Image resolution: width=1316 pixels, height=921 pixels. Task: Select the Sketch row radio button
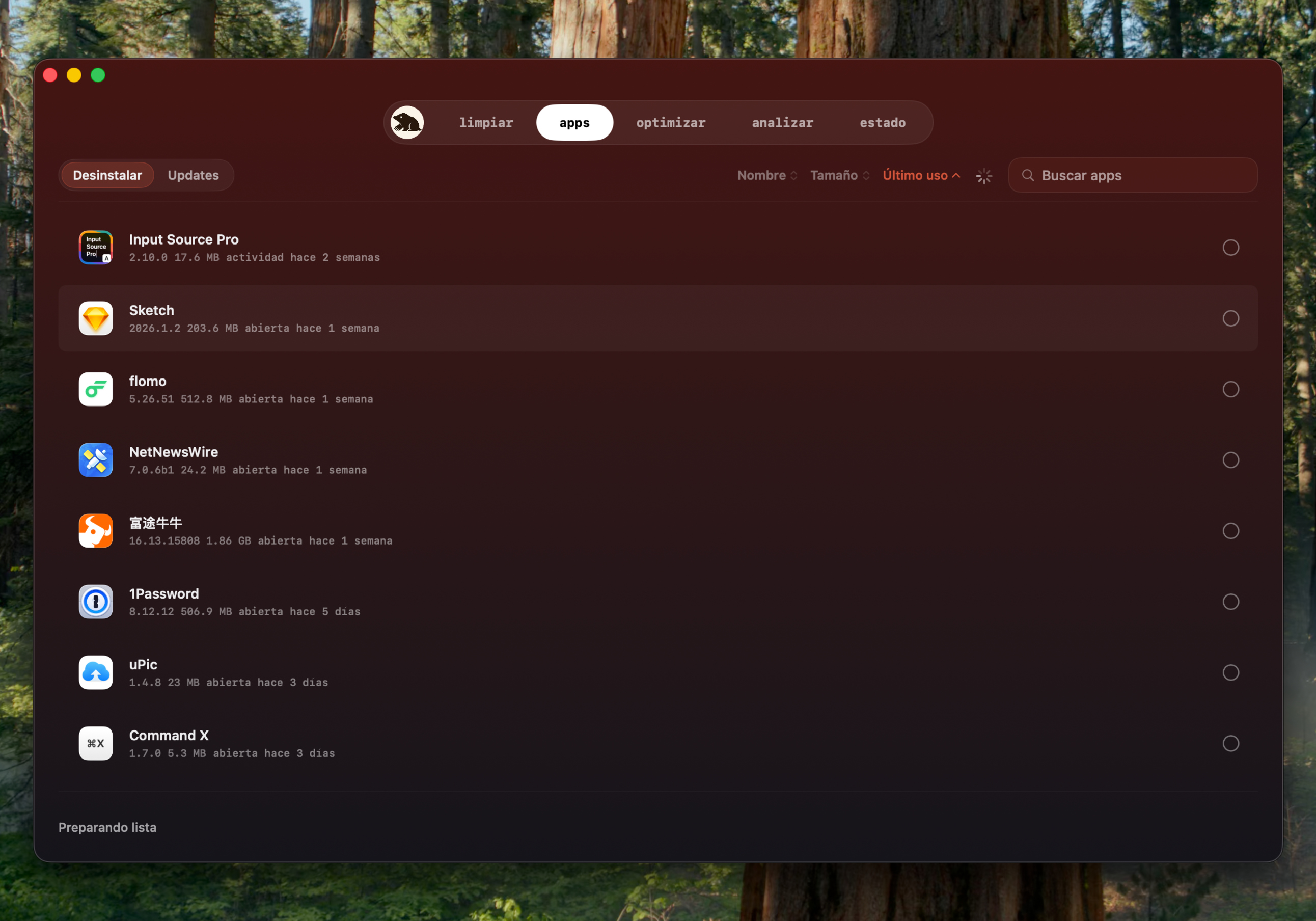(1230, 318)
